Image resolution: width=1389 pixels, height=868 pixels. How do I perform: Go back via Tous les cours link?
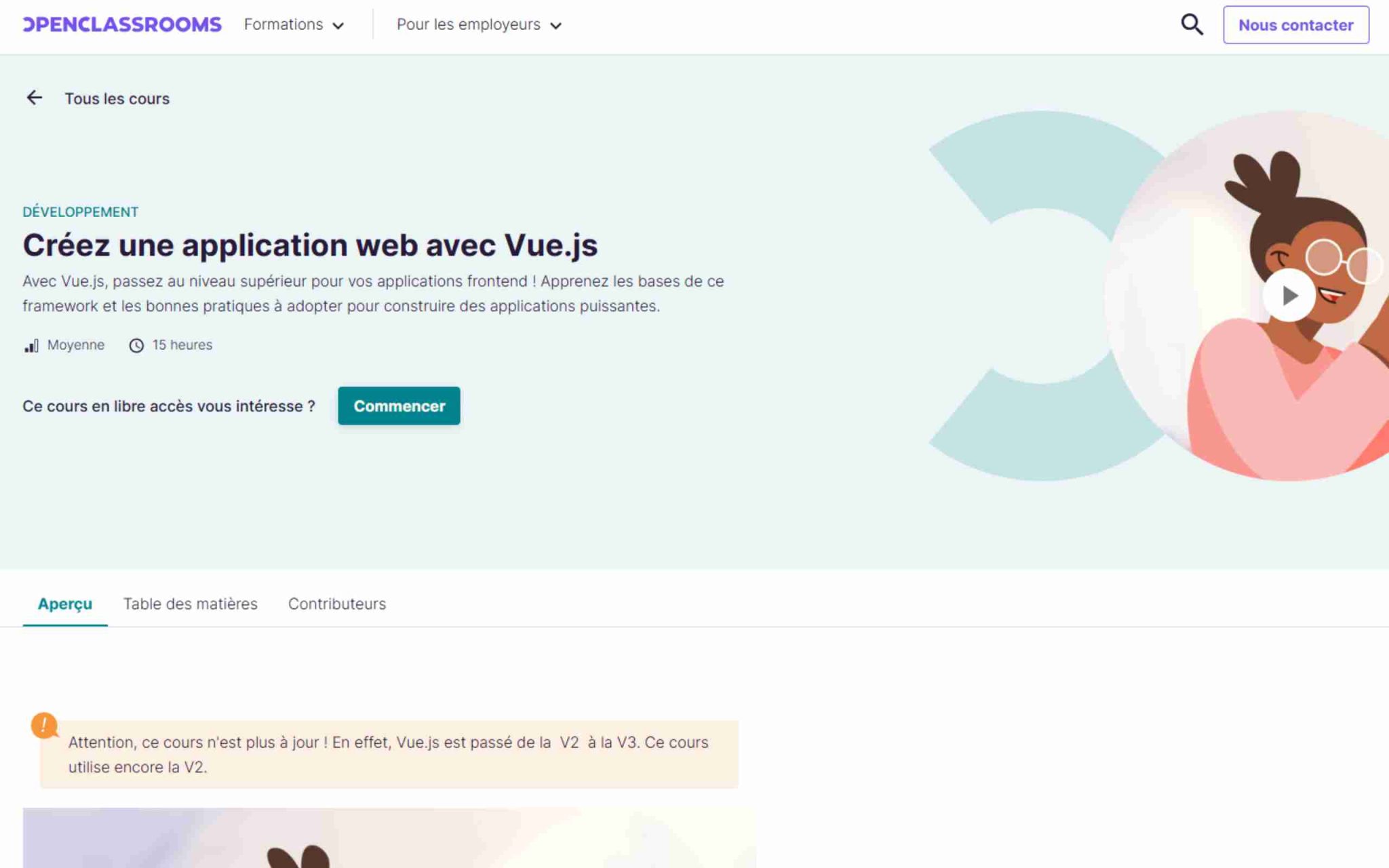point(117,98)
